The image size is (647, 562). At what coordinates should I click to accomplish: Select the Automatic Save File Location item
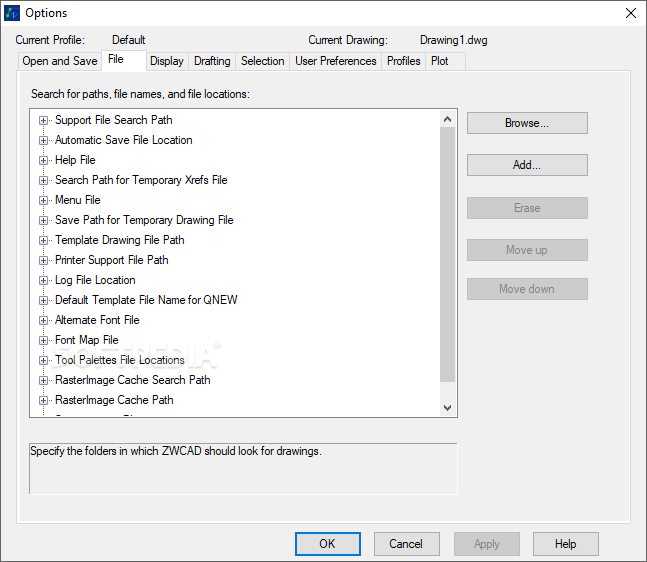click(x=124, y=140)
